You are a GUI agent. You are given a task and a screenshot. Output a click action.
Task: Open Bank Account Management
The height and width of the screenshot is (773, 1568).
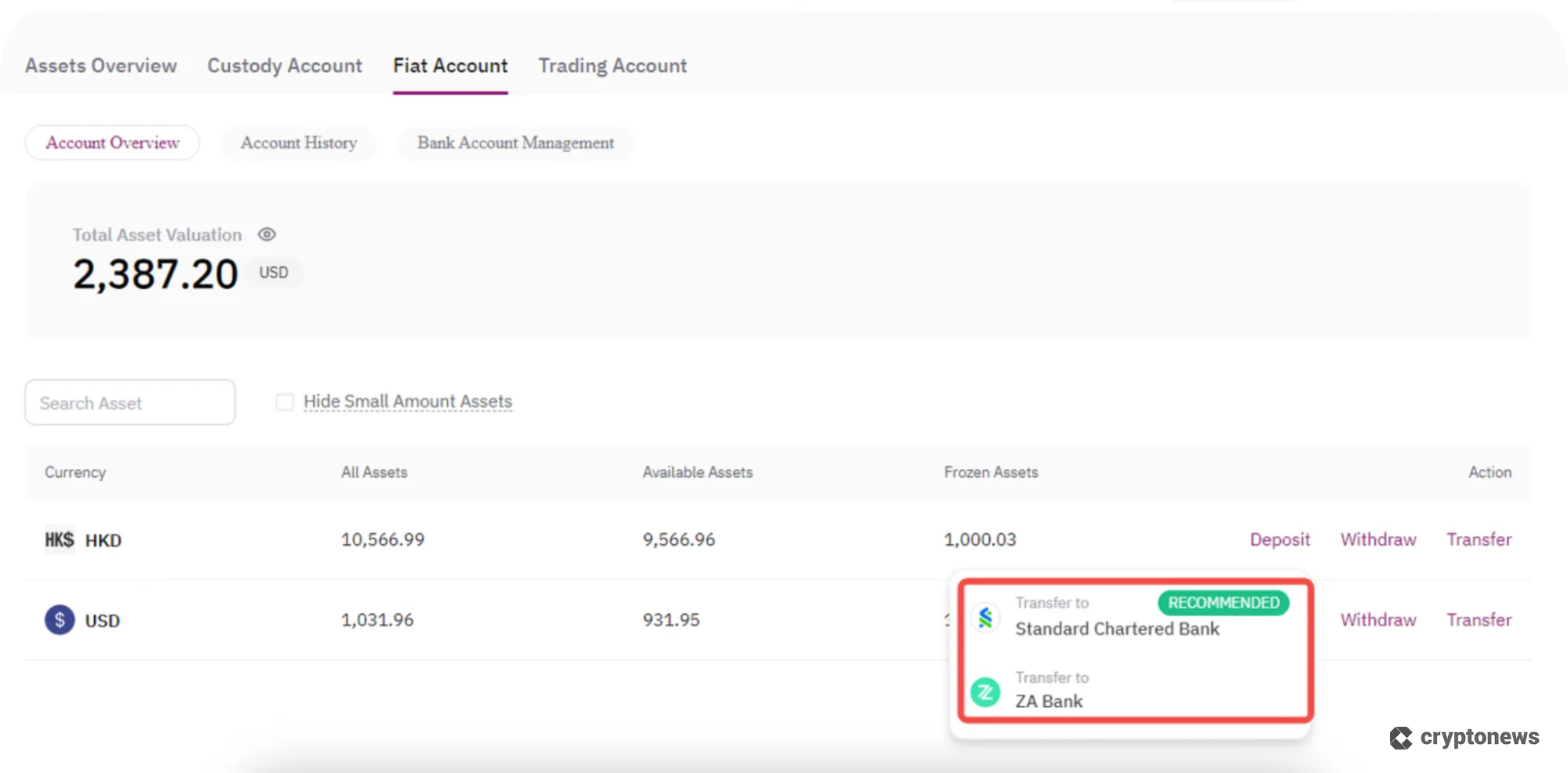tap(515, 143)
